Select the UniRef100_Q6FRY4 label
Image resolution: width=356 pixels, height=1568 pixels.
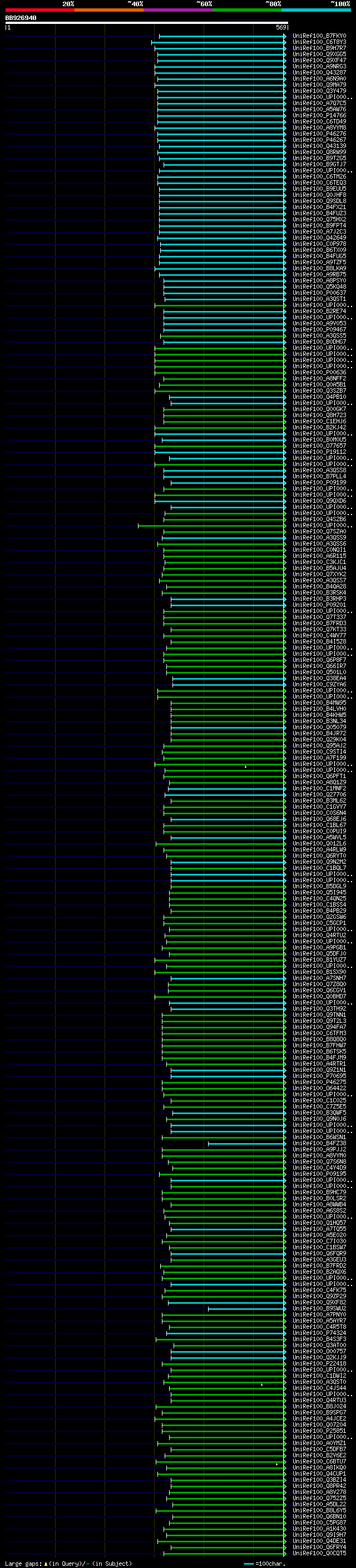319,1547
